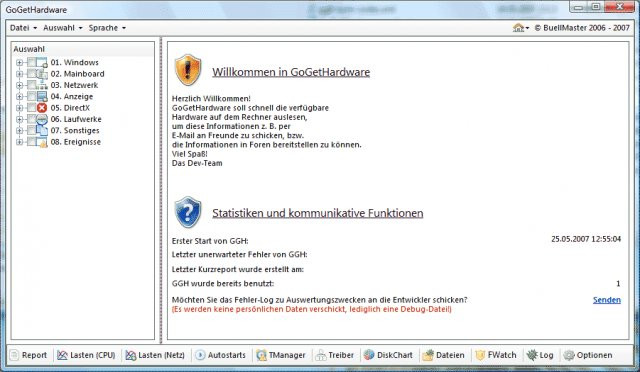Minimize the GoGetHardware window
The width and height of the screenshot is (640, 372).
point(579,7)
